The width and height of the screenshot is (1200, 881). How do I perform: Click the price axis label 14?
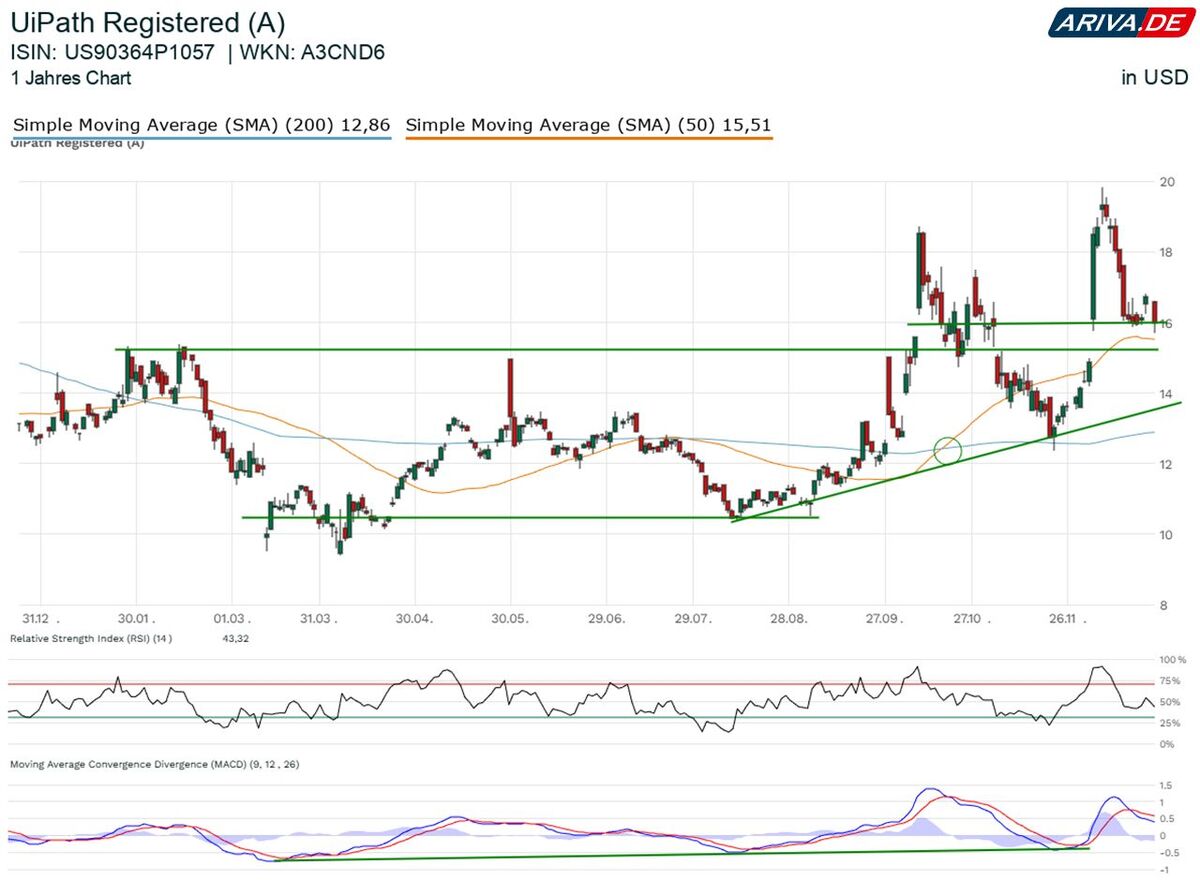click(x=1167, y=394)
